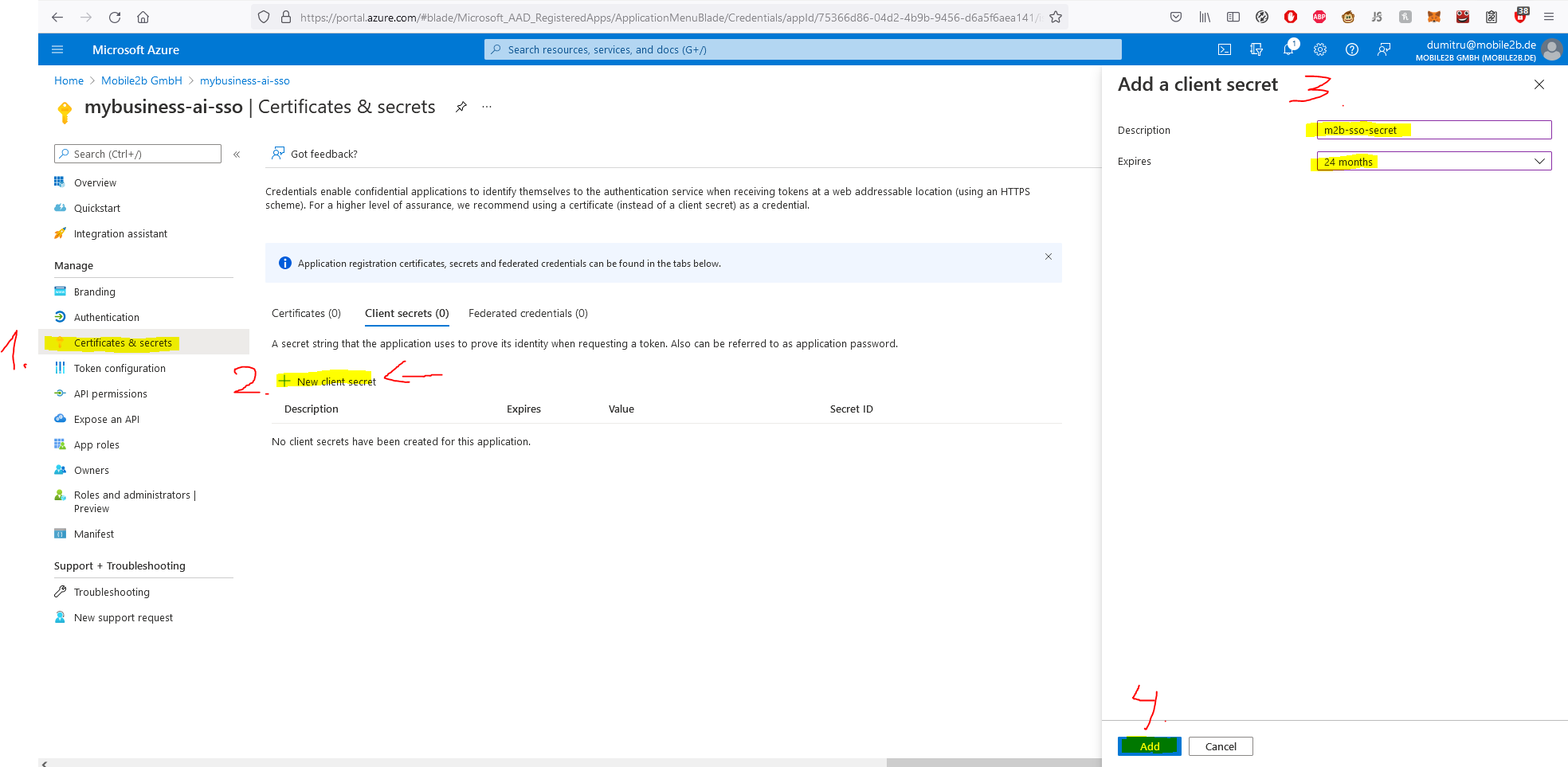This screenshot has width=1568, height=767.
Task: Open the ellipsis menu beside the page title
Action: [x=487, y=106]
